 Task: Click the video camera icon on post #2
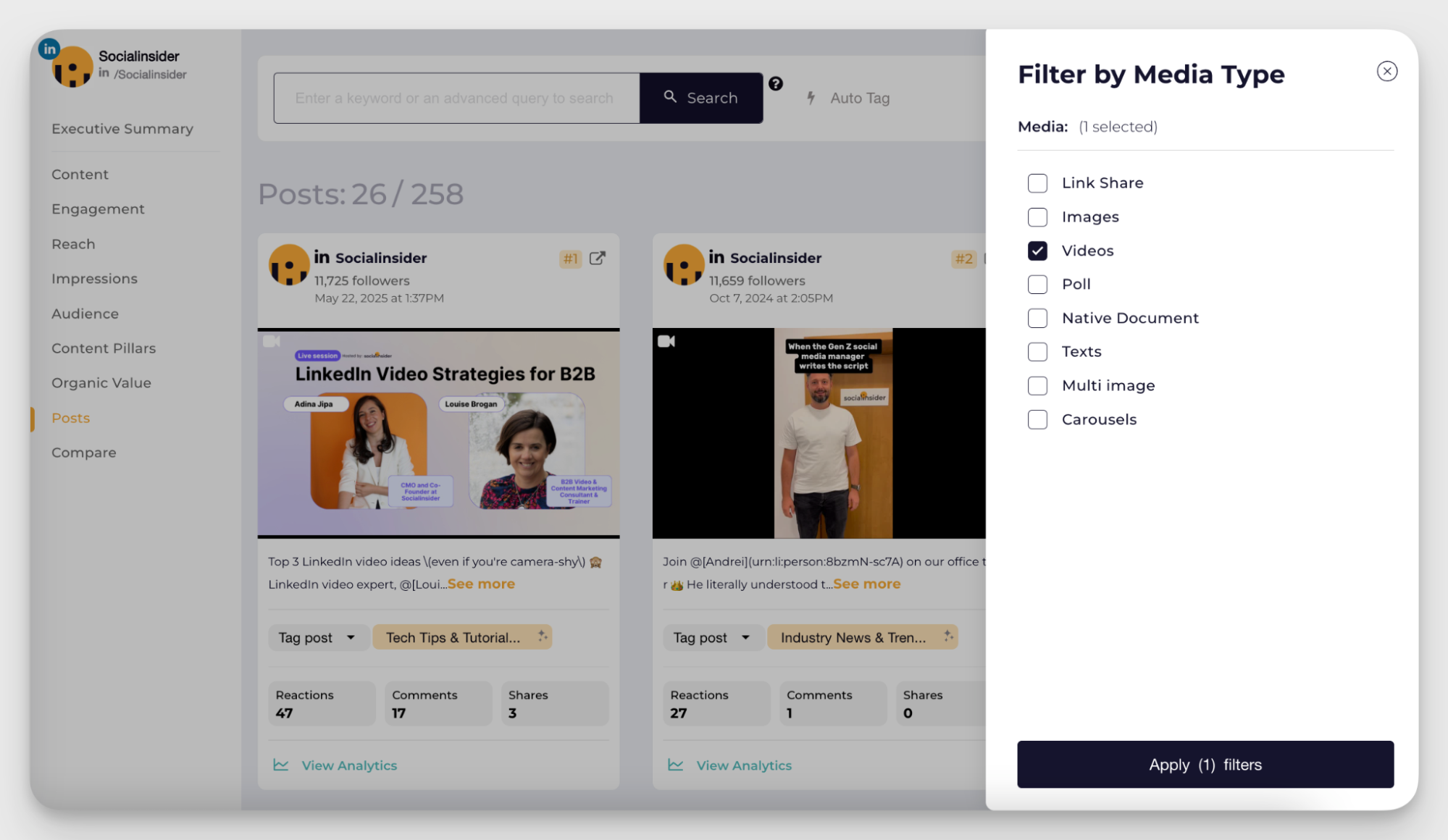(666, 341)
